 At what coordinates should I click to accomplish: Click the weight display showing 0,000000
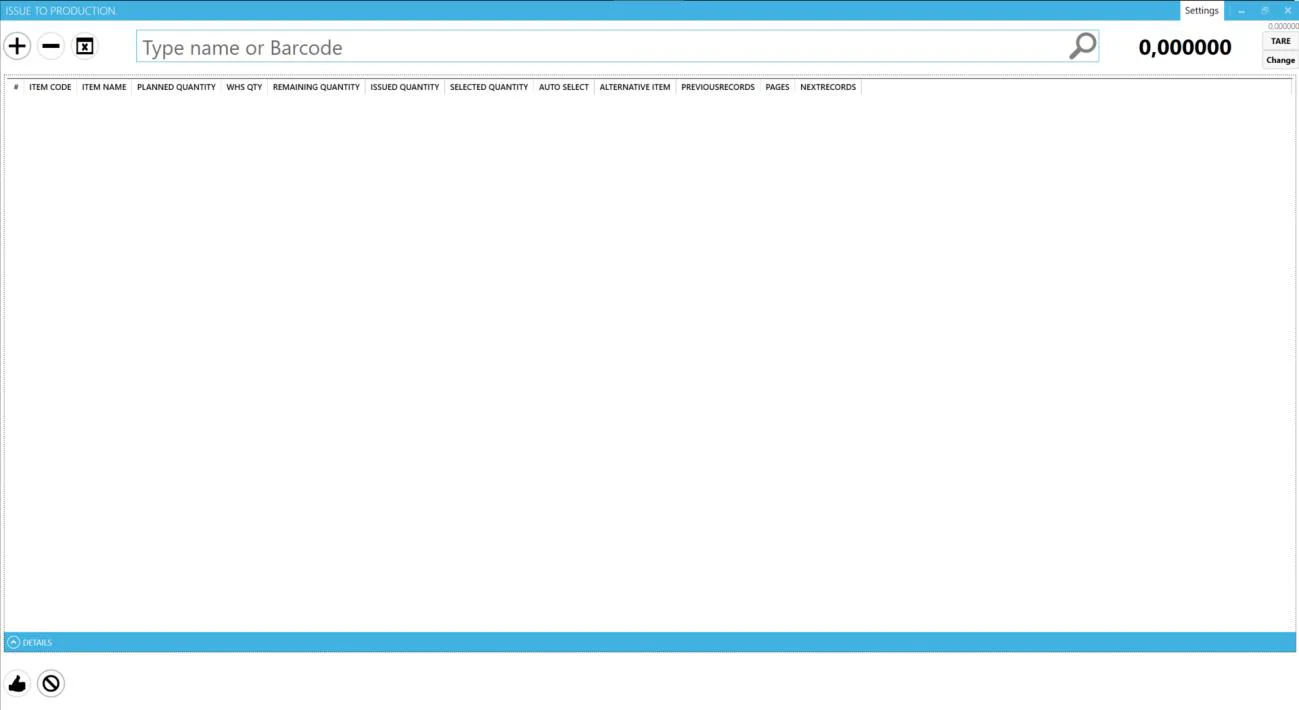pos(1185,47)
